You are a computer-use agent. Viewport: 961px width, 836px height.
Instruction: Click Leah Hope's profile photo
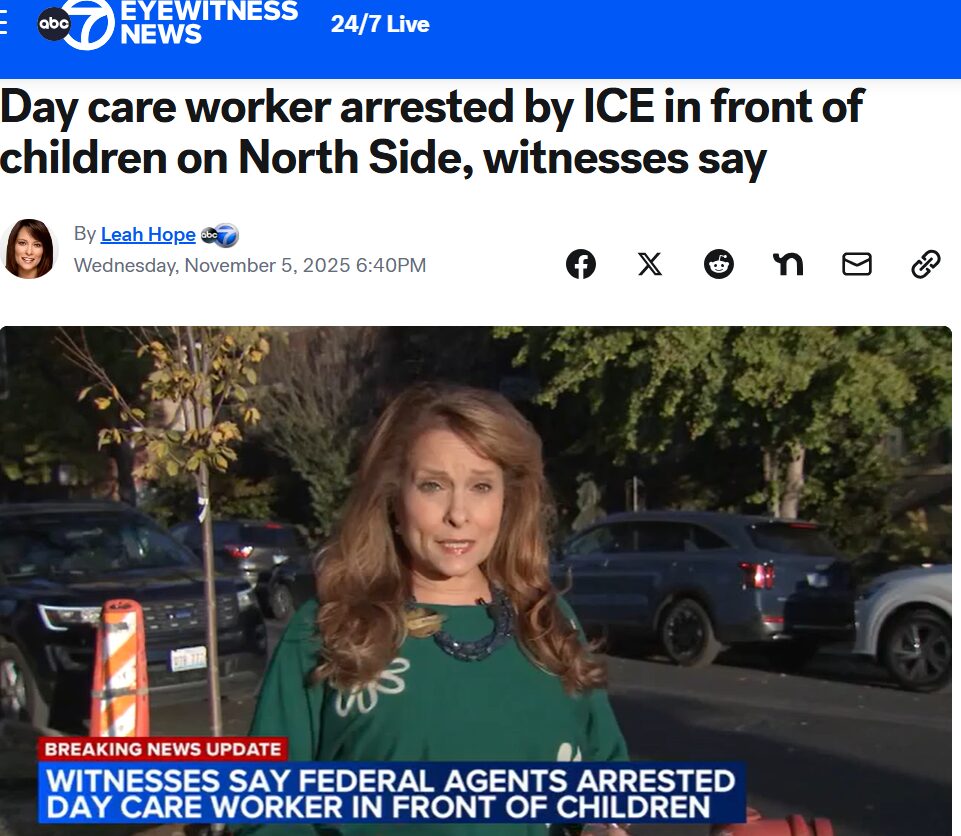click(x=28, y=249)
